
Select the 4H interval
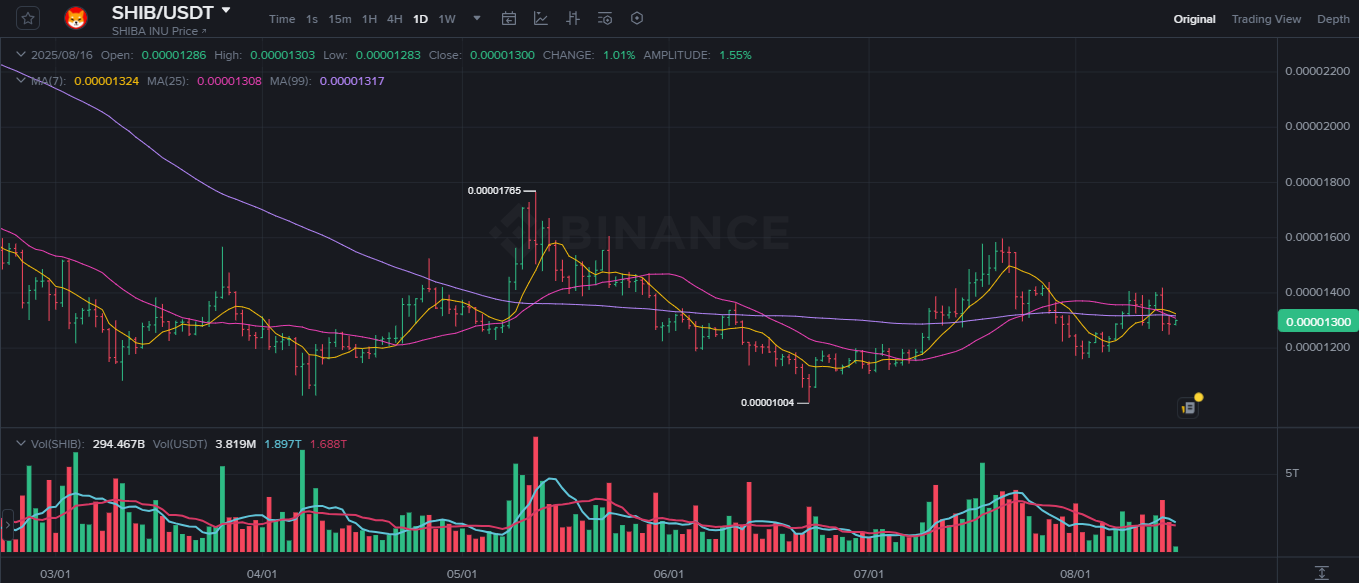(395, 19)
